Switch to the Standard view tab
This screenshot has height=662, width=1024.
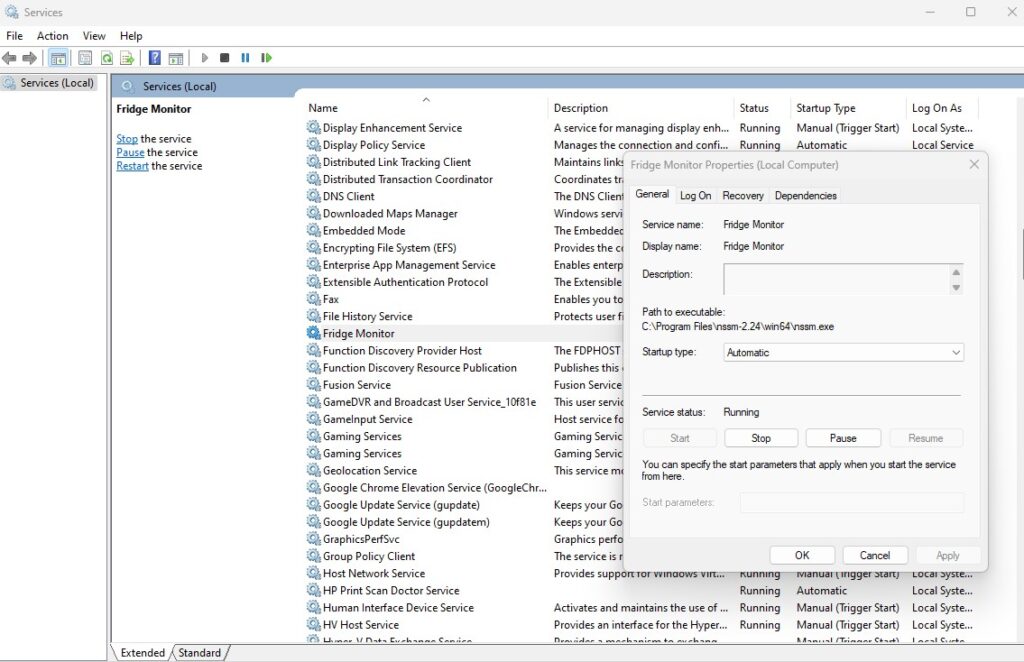[x=199, y=653]
